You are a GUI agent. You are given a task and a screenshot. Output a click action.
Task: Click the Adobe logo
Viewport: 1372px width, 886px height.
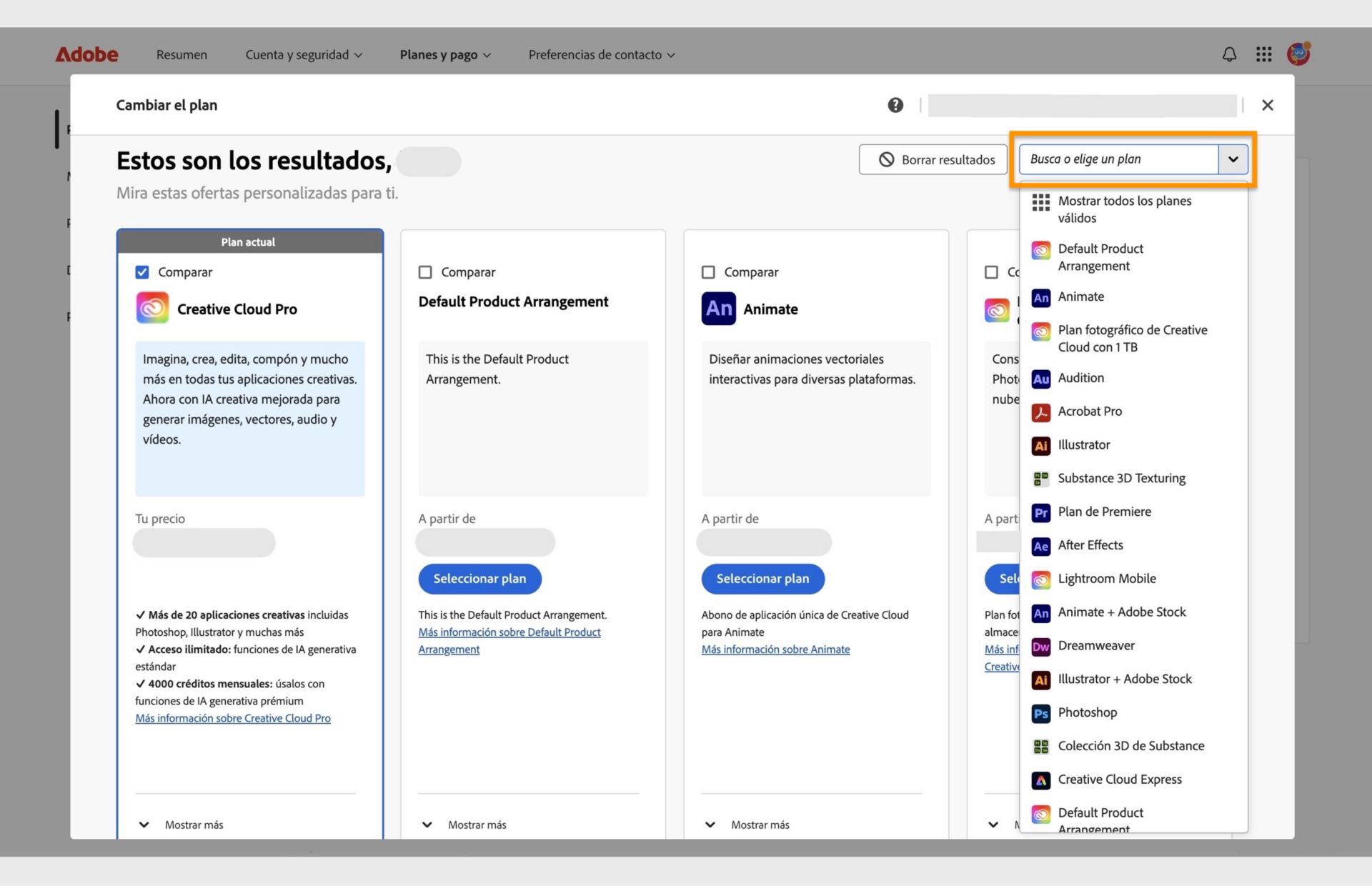[86, 54]
